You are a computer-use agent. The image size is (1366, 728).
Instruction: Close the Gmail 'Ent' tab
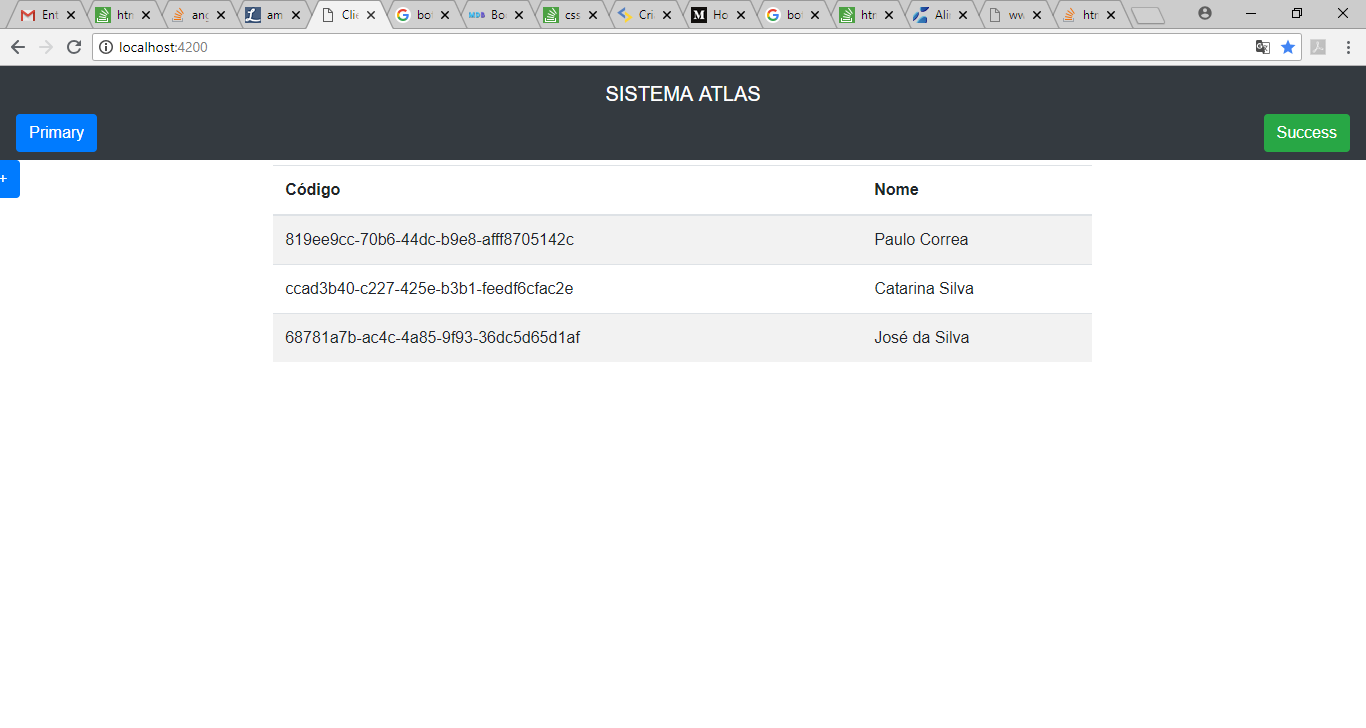[x=71, y=15]
